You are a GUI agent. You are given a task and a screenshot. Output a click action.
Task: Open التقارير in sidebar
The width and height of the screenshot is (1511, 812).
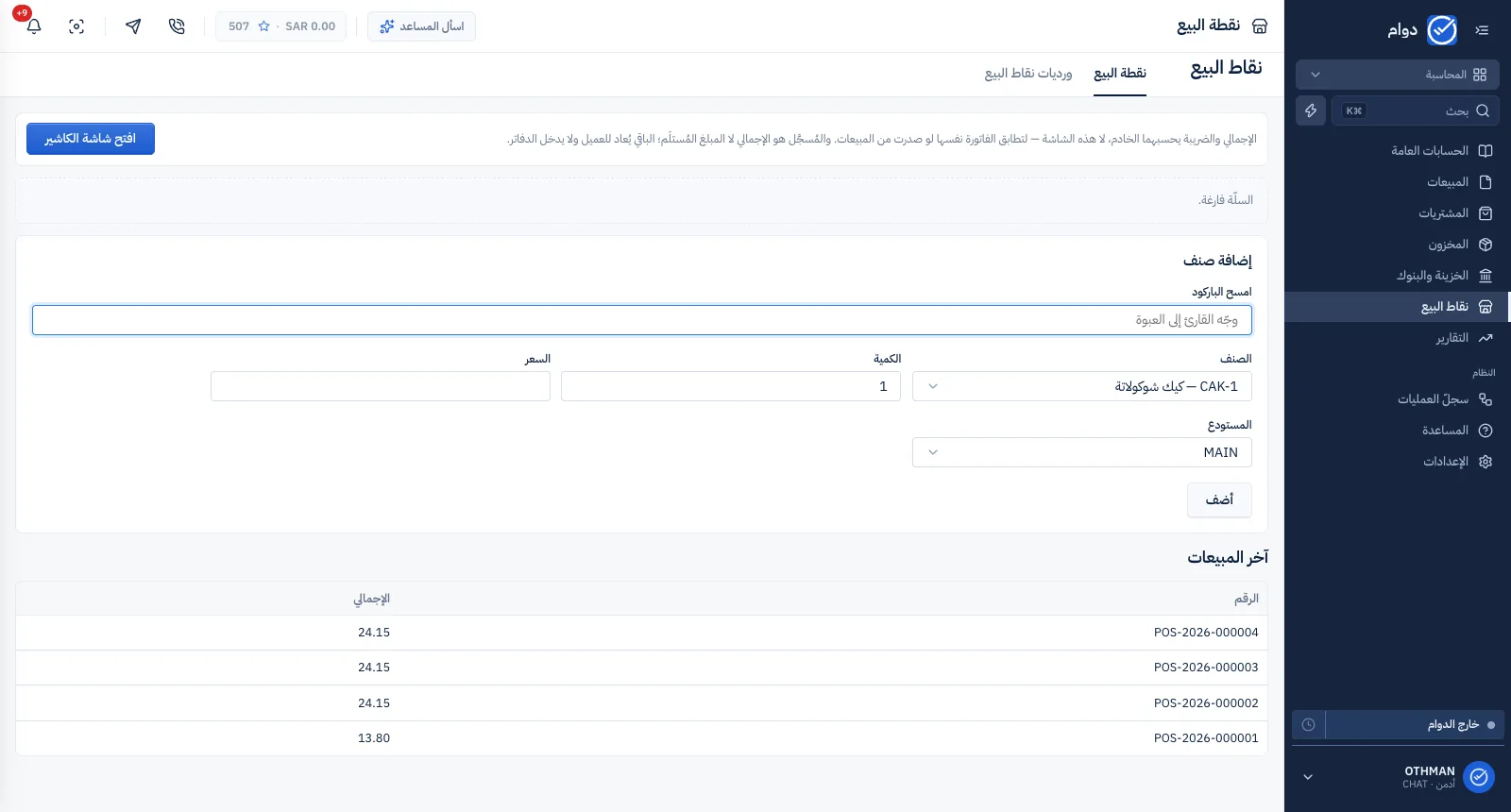(x=1398, y=338)
